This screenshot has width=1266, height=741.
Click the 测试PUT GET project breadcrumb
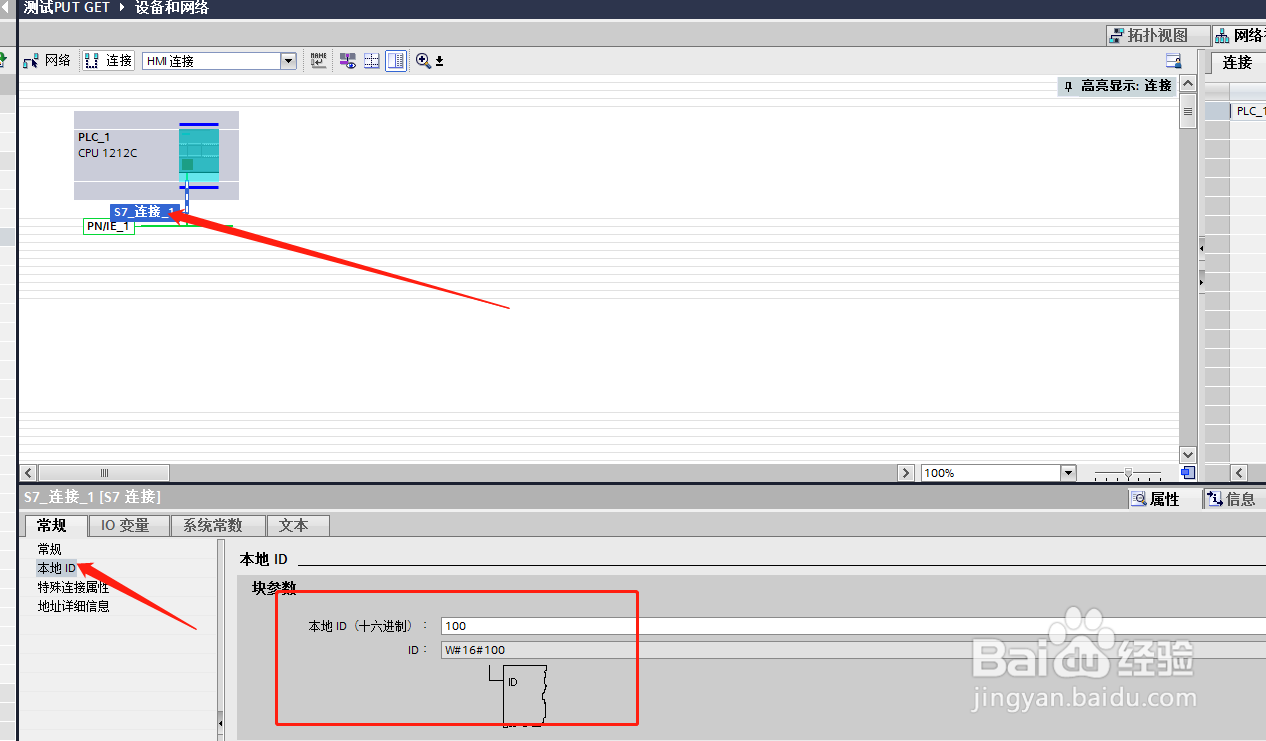click(67, 8)
